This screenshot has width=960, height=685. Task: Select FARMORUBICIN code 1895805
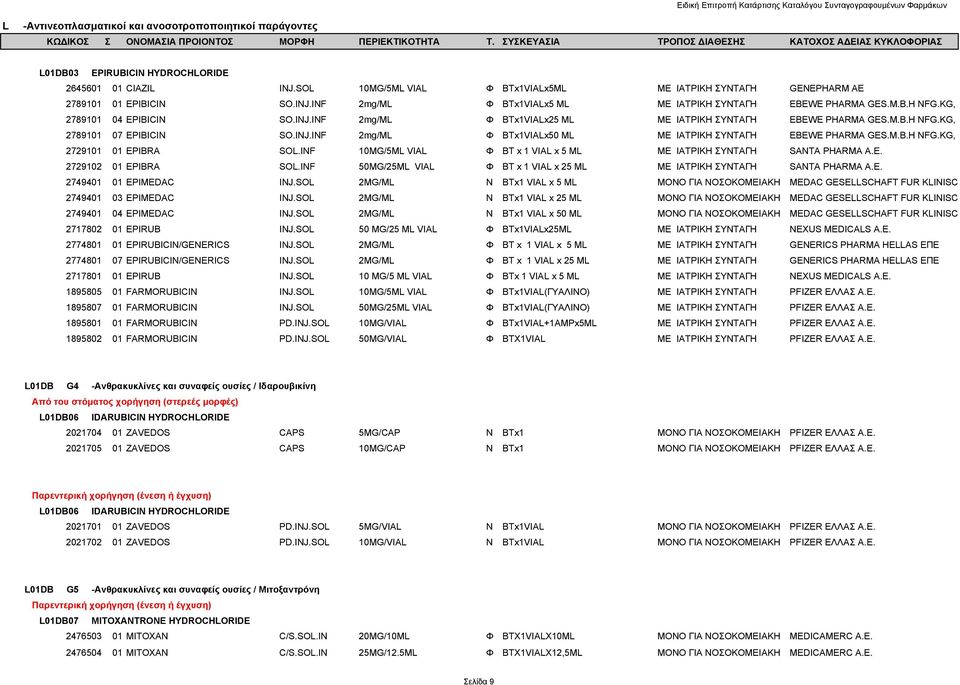point(84,292)
